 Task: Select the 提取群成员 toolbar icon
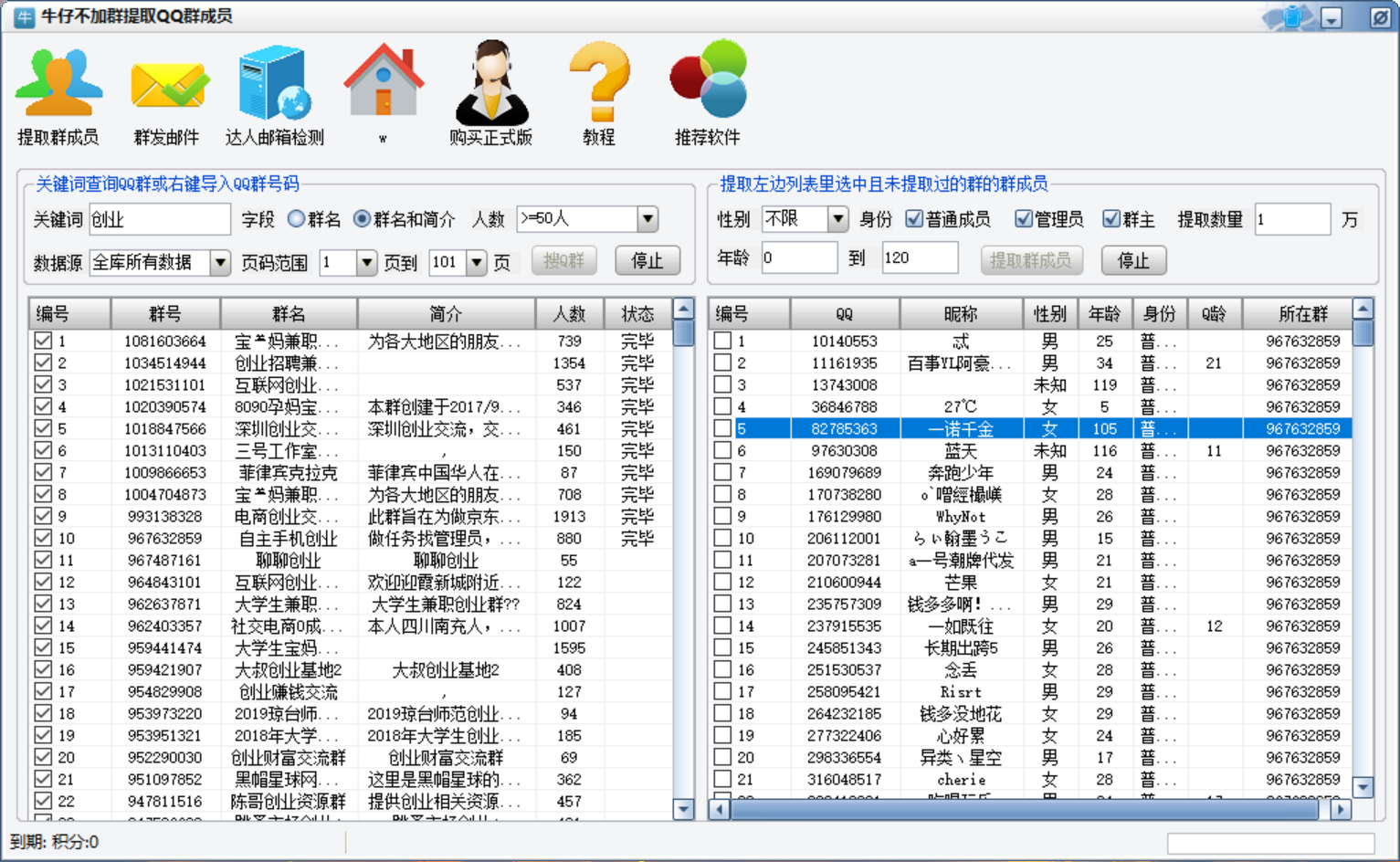coord(59,87)
